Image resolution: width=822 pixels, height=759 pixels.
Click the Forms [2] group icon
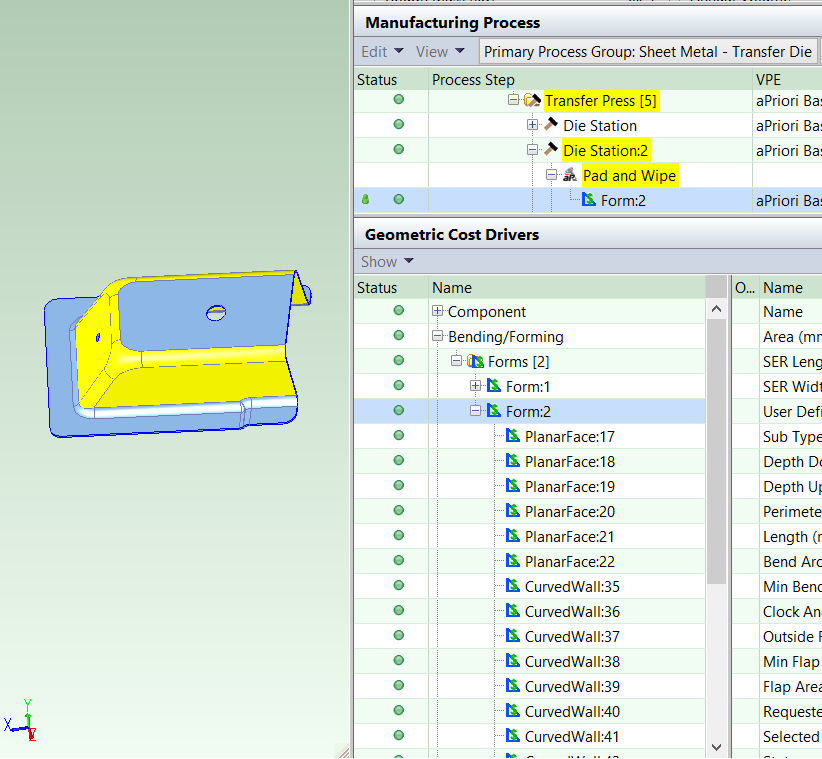pyautogui.click(x=475, y=362)
